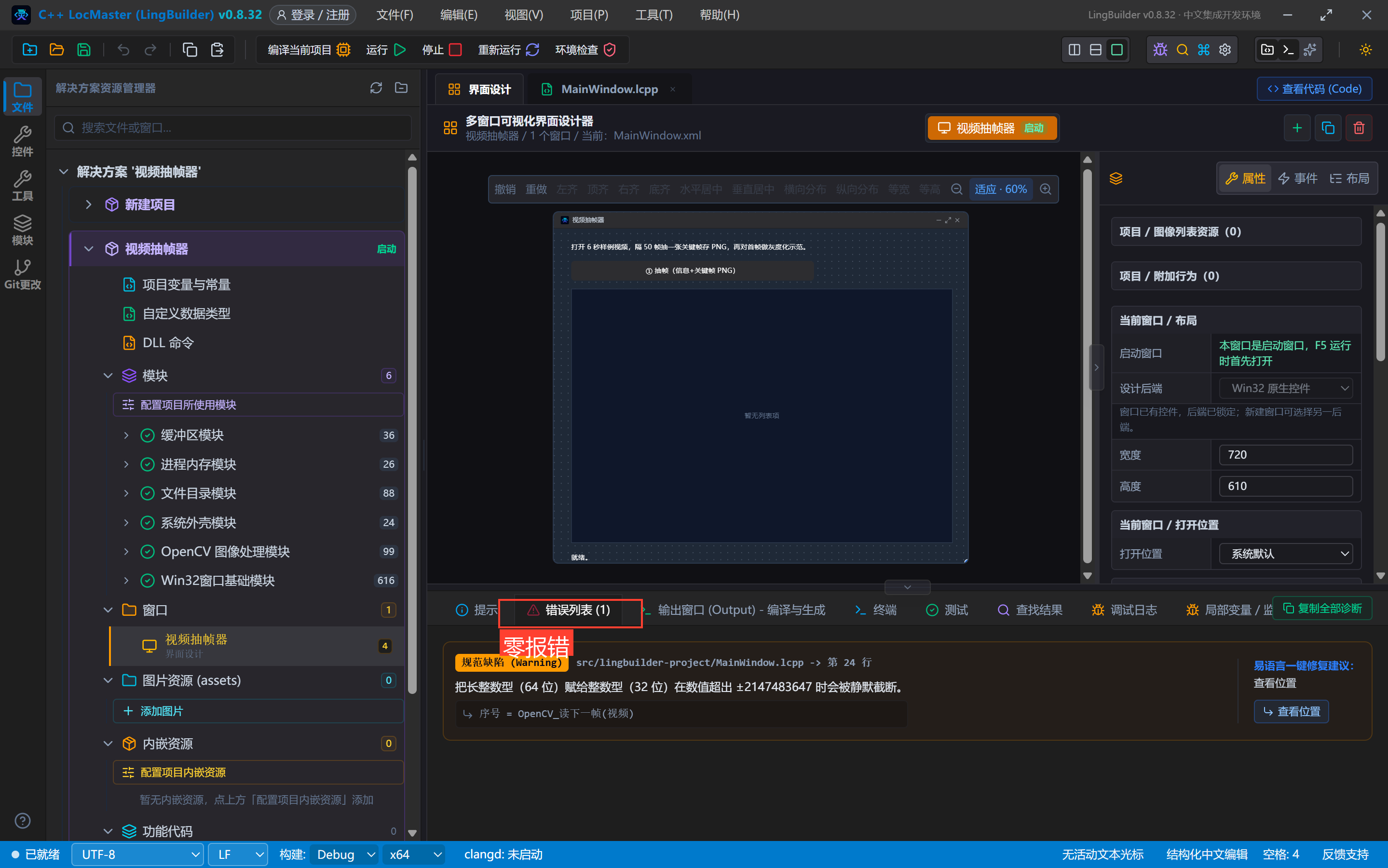Click the search magnifier icon in top toolbar

tap(1182, 50)
